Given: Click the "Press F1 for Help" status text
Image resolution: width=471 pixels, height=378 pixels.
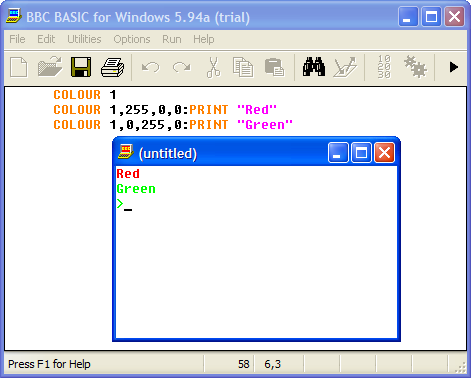Looking at the screenshot, I should (x=49, y=364).
